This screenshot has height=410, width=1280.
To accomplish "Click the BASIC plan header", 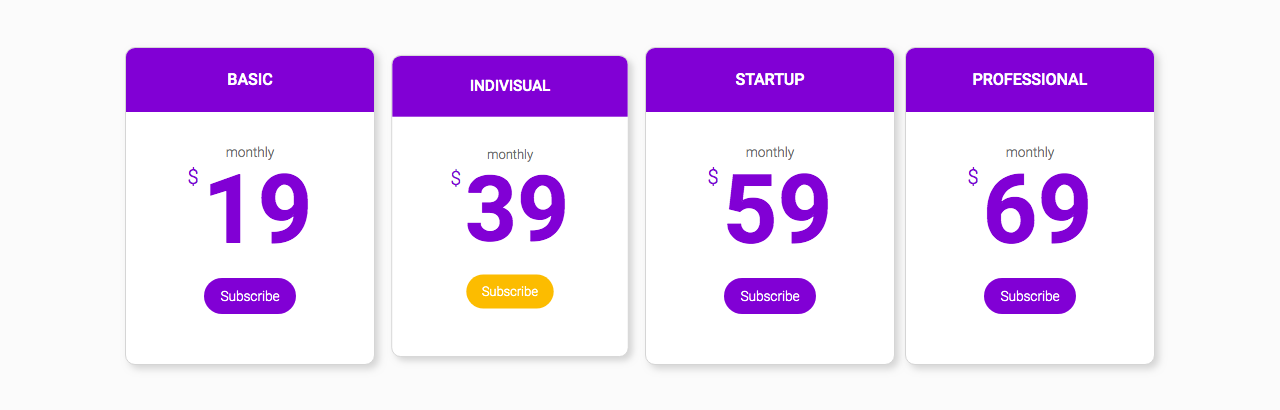I will 250,80.
